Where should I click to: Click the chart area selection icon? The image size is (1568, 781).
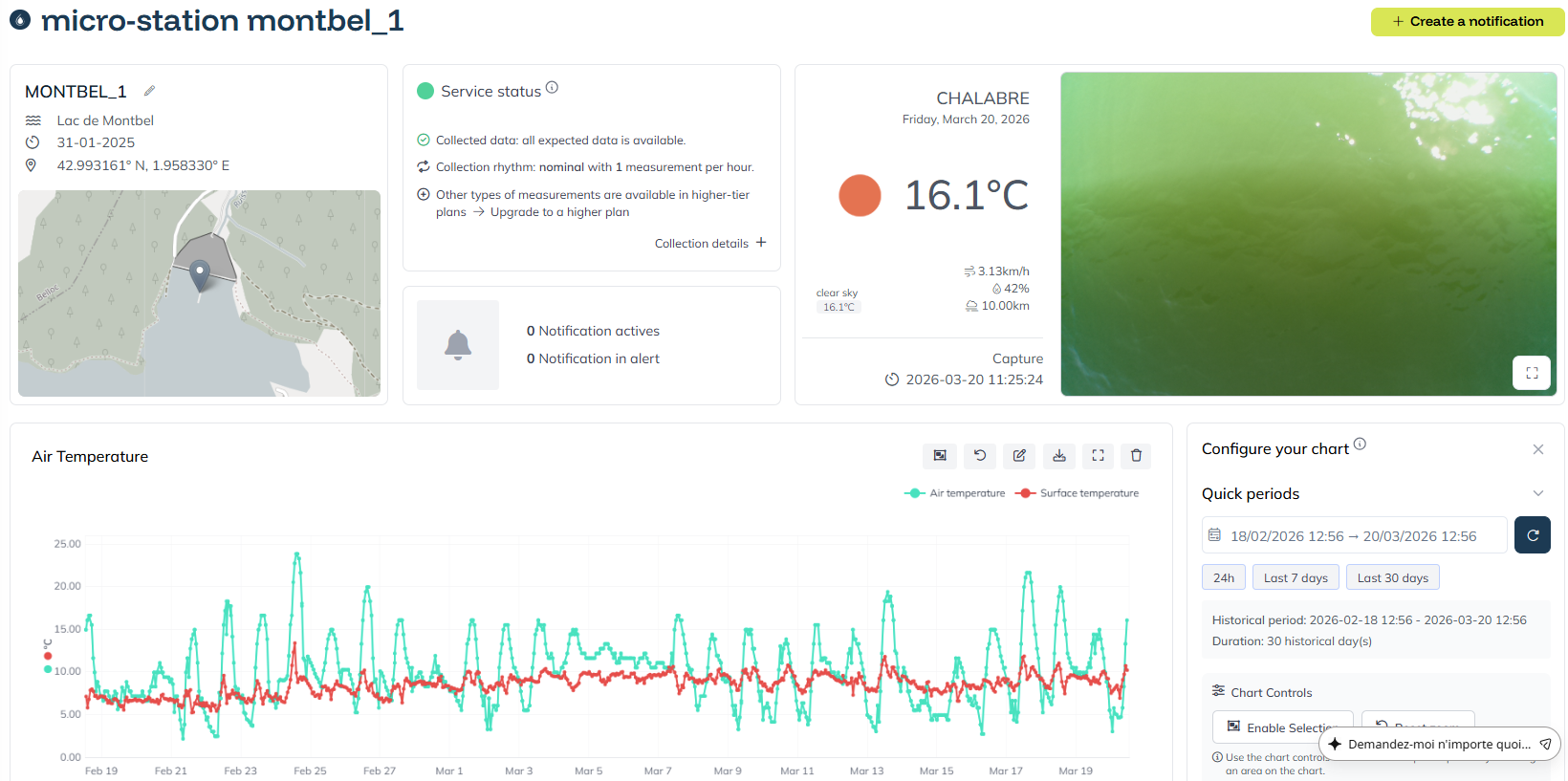pyautogui.click(x=940, y=456)
